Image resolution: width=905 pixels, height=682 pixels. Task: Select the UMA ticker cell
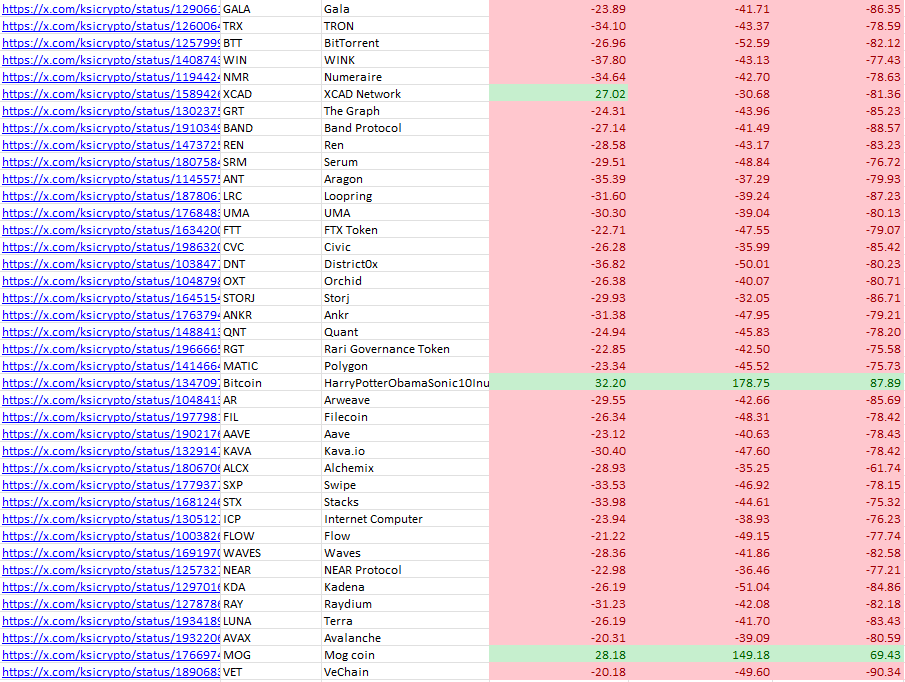[x=271, y=213]
